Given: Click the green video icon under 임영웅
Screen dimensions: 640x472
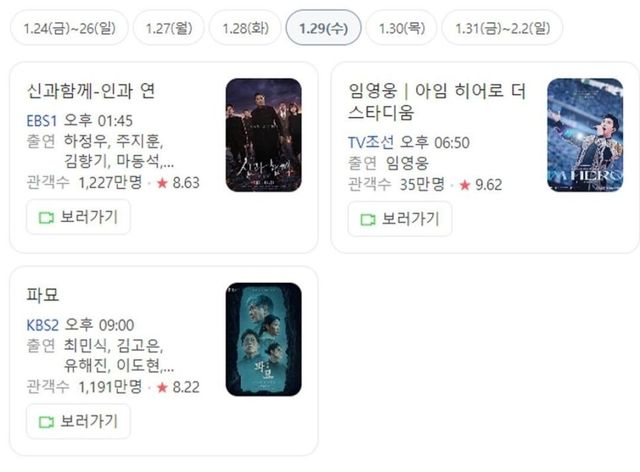Looking at the screenshot, I should 368,220.
